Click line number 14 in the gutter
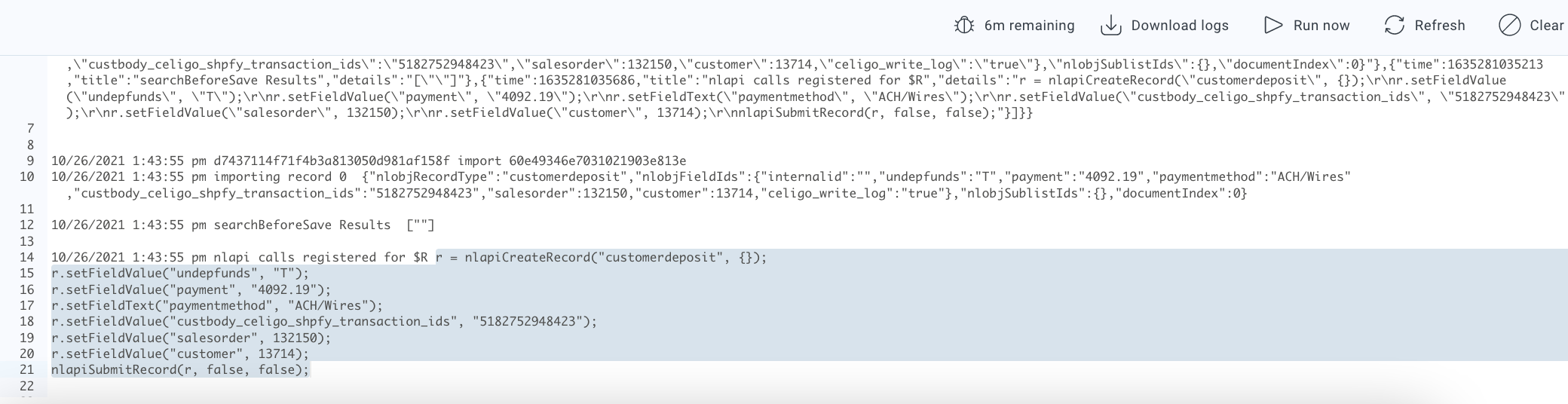The height and width of the screenshot is (404, 1568). coord(27,257)
